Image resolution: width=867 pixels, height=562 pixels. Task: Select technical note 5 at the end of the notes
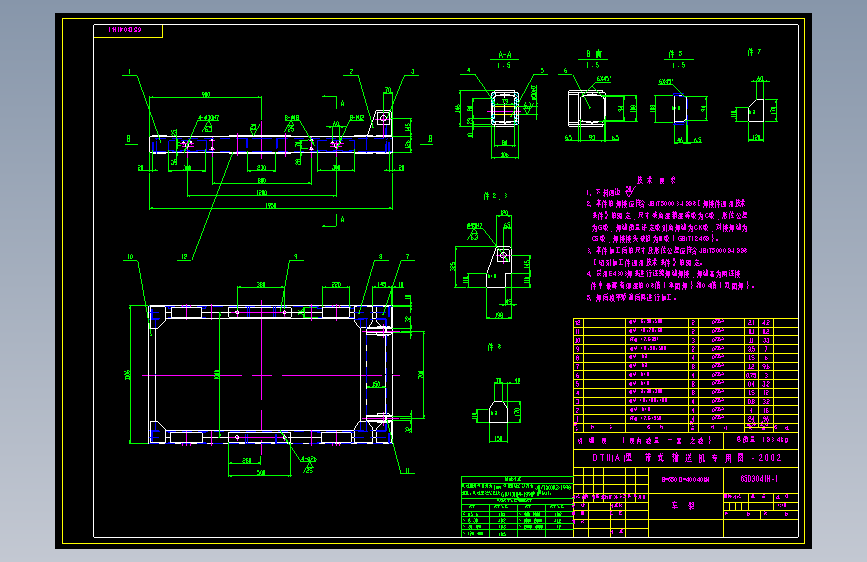[631, 298]
